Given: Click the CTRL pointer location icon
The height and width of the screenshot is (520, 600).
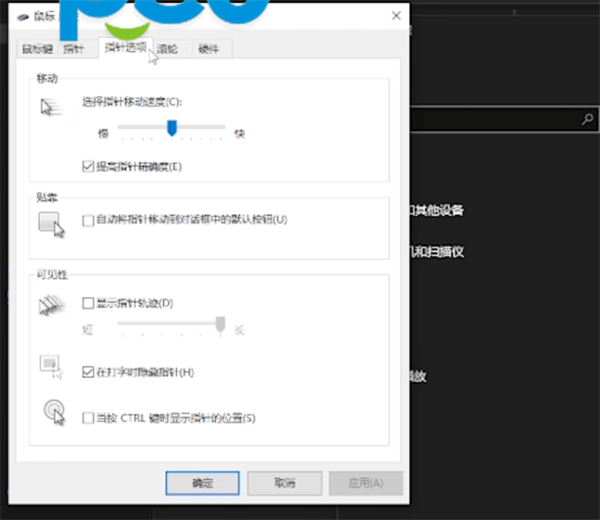Looking at the screenshot, I should coord(54,412).
